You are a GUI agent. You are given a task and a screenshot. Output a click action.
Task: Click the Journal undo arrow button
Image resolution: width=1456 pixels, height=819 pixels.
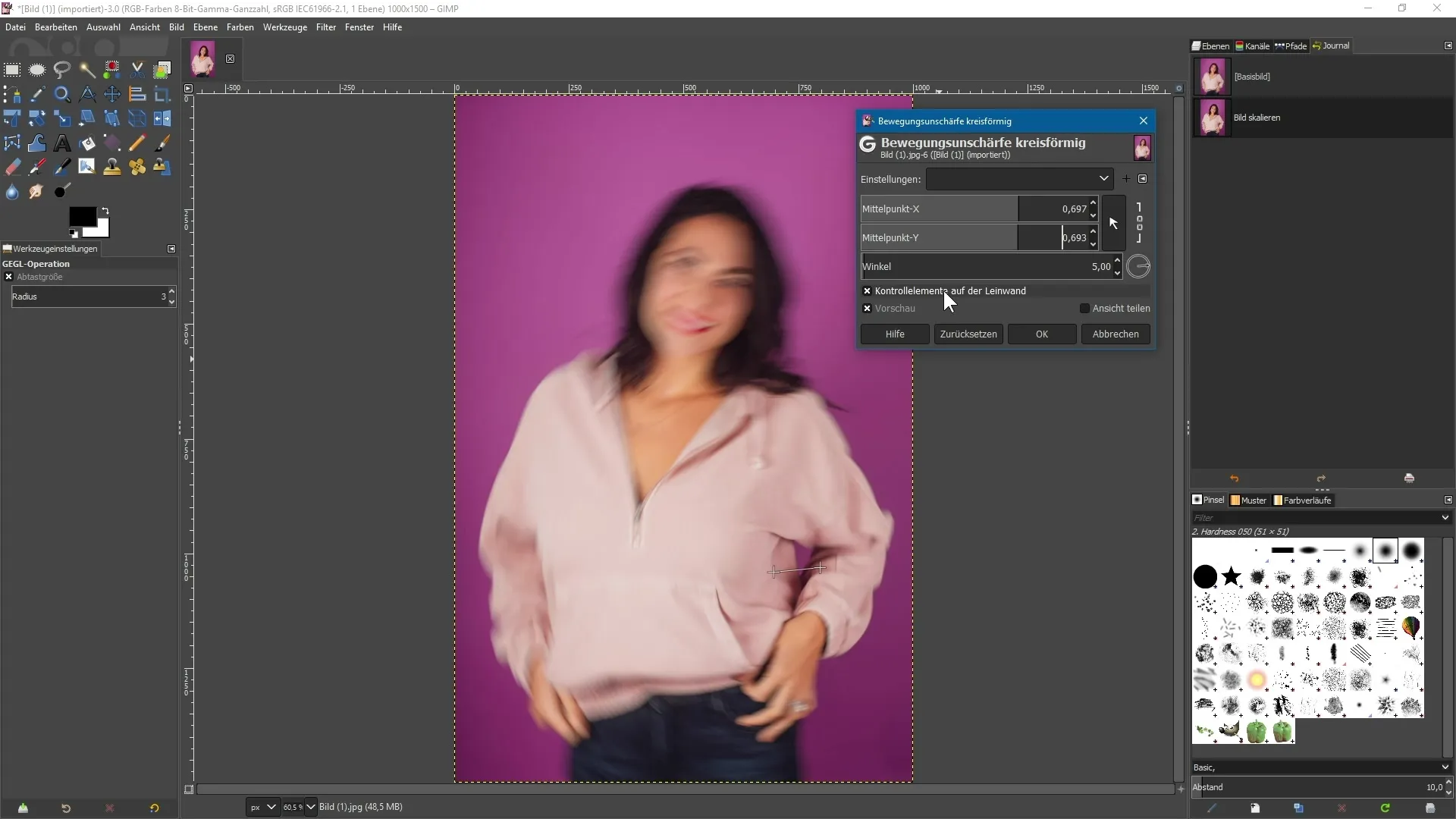coord(1234,479)
